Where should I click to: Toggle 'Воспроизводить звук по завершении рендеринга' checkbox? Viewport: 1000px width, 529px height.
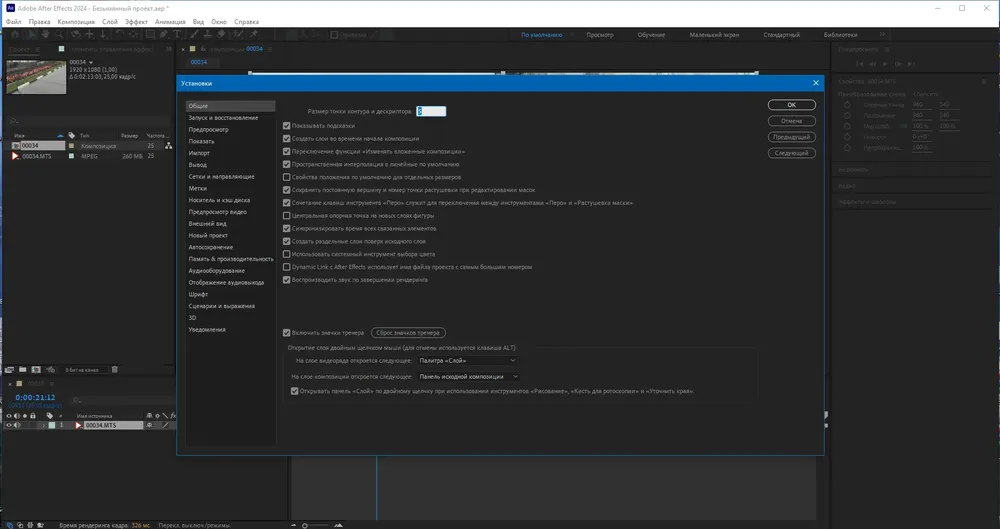(286, 279)
